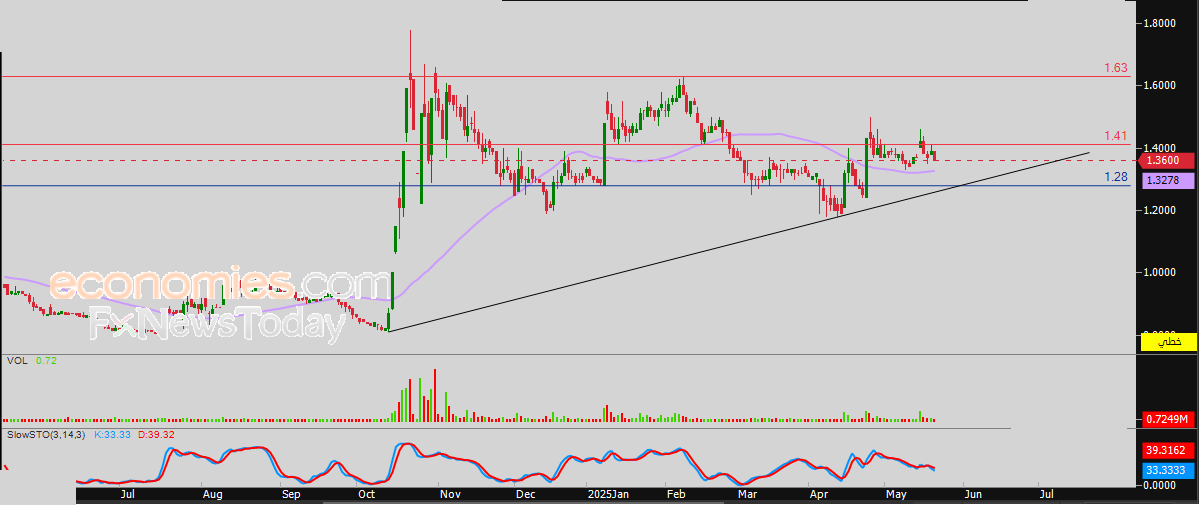Click the purple 1.3278 moving average tag
This screenshot has height=505, width=1199.
tap(1164, 180)
